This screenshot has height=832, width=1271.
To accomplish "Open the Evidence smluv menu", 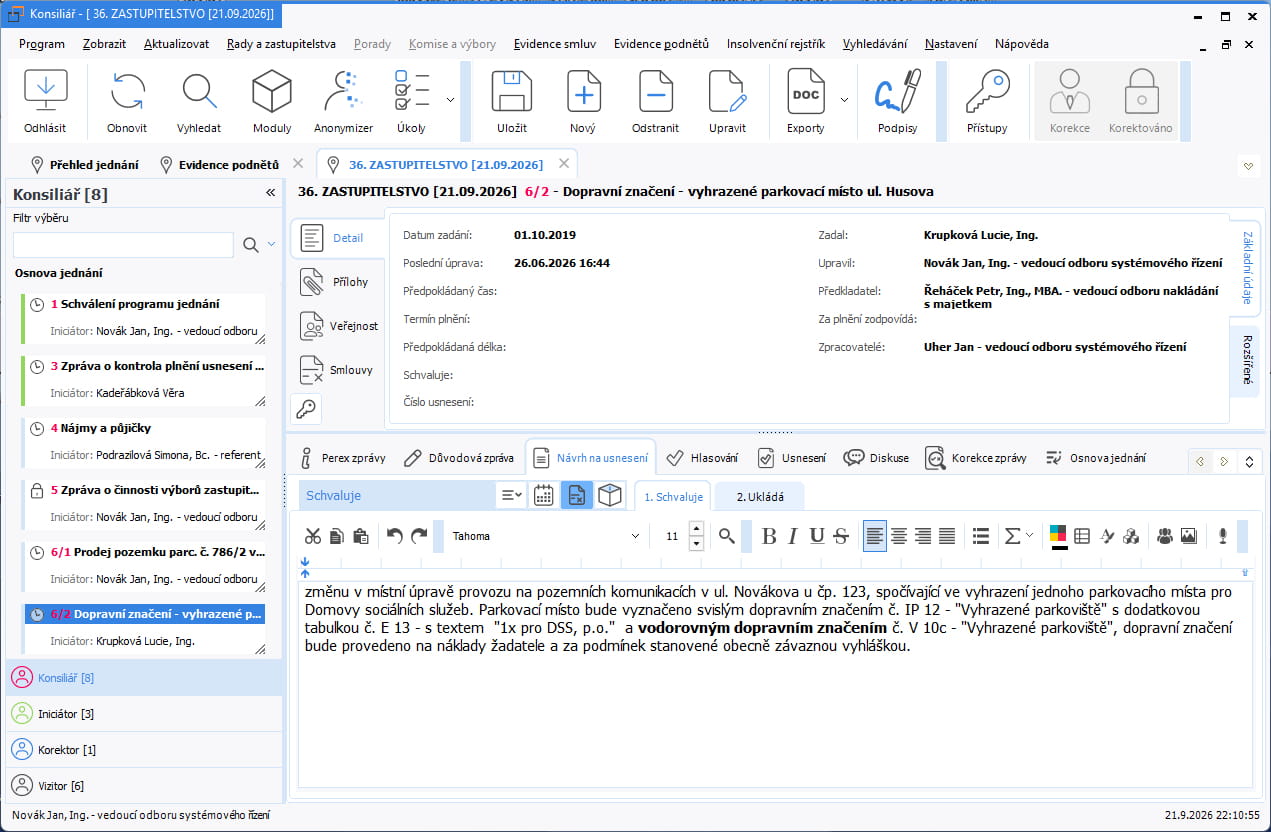I will click(555, 44).
